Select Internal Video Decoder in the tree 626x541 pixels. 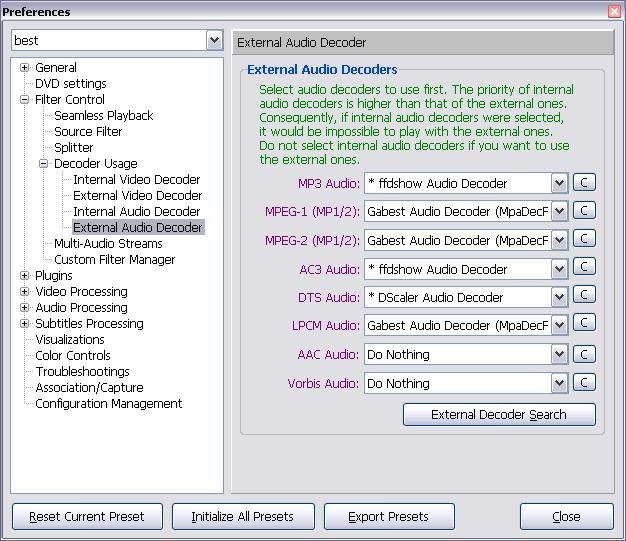(136, 180)
